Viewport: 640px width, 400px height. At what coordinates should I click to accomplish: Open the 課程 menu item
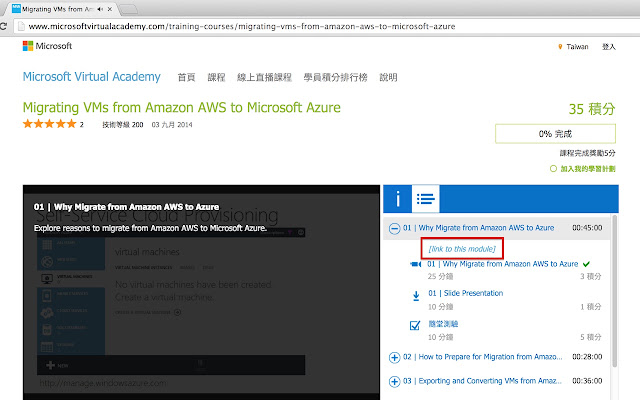point(216,78)
